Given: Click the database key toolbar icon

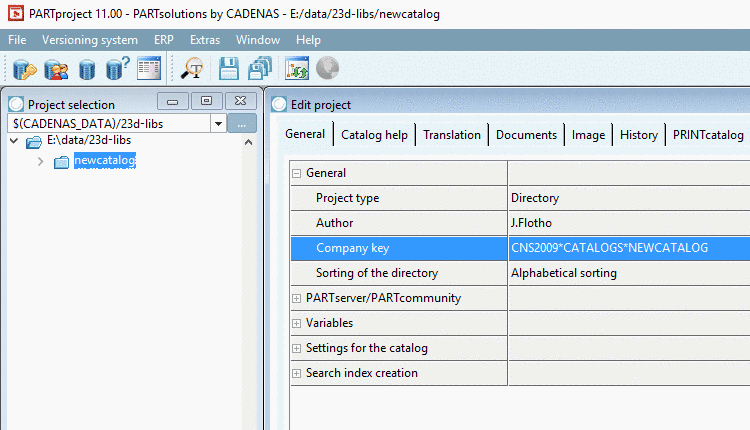Looking at the screenshot, I should point(25,68).
